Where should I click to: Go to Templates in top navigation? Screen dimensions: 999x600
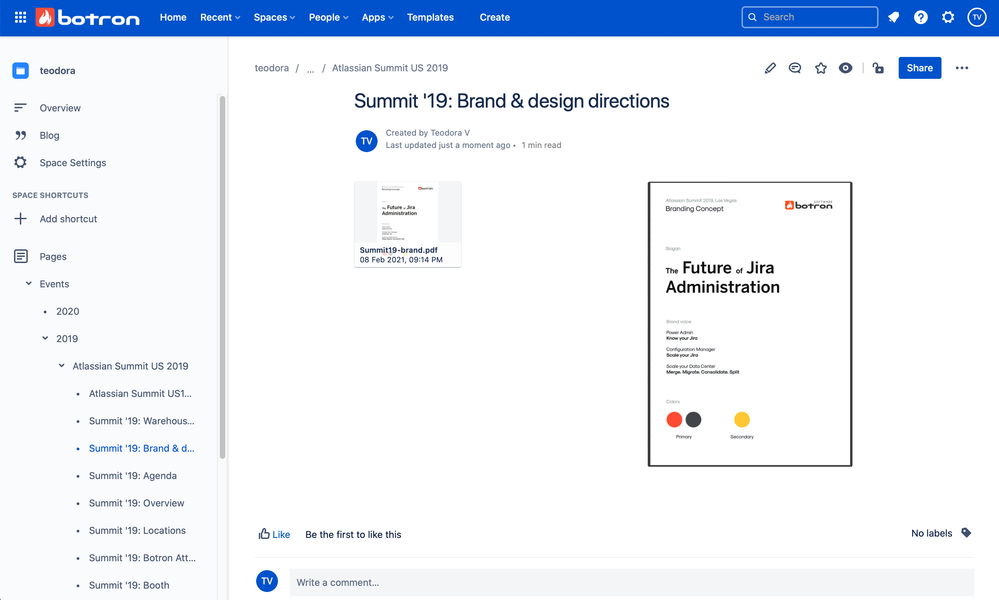pyautogui.click(x=430, y=17)
